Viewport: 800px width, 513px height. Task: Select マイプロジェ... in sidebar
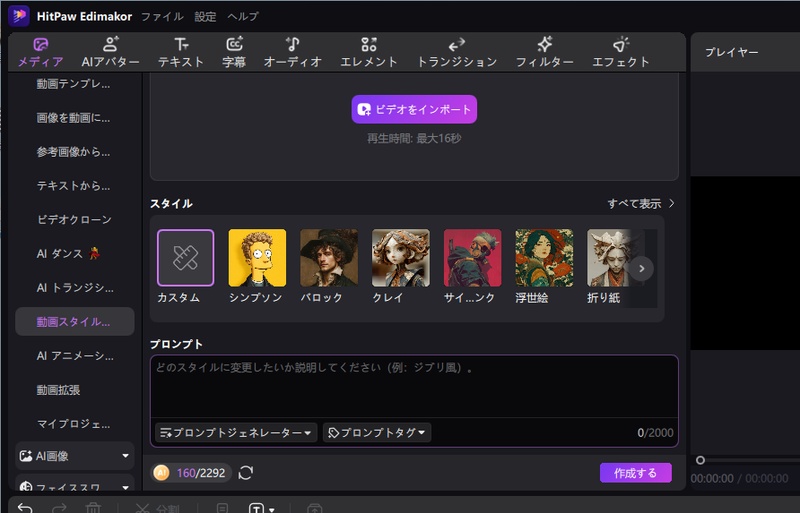[73, 424]
